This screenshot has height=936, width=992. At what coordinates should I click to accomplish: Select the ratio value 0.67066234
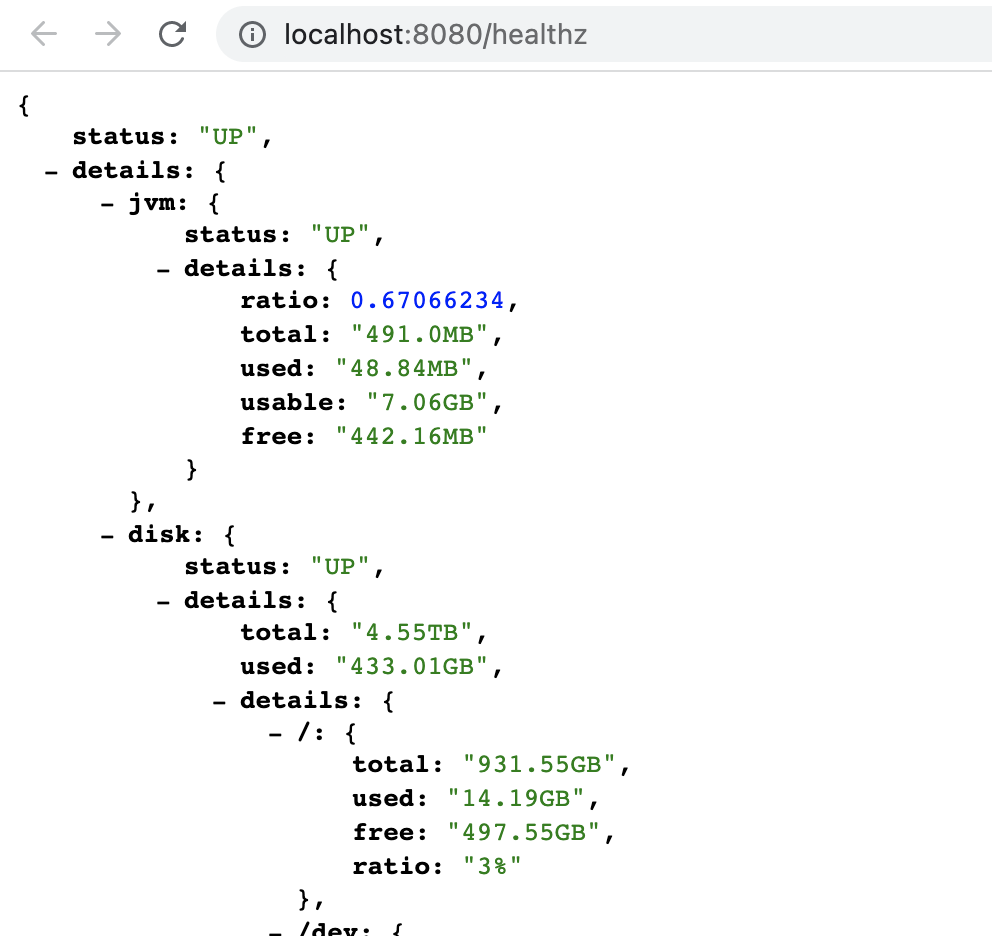(427, 301)
